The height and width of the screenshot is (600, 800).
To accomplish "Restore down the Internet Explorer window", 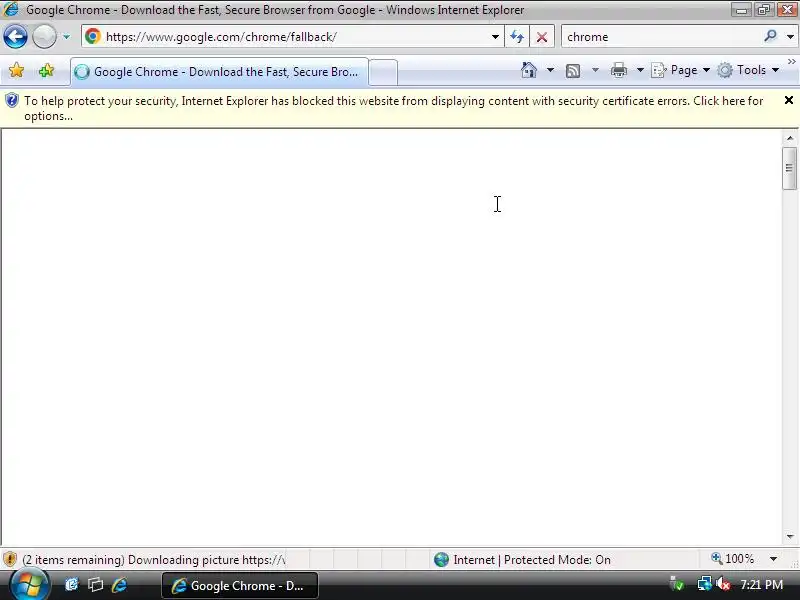I will pyautogui.click(x=763, y=9).
